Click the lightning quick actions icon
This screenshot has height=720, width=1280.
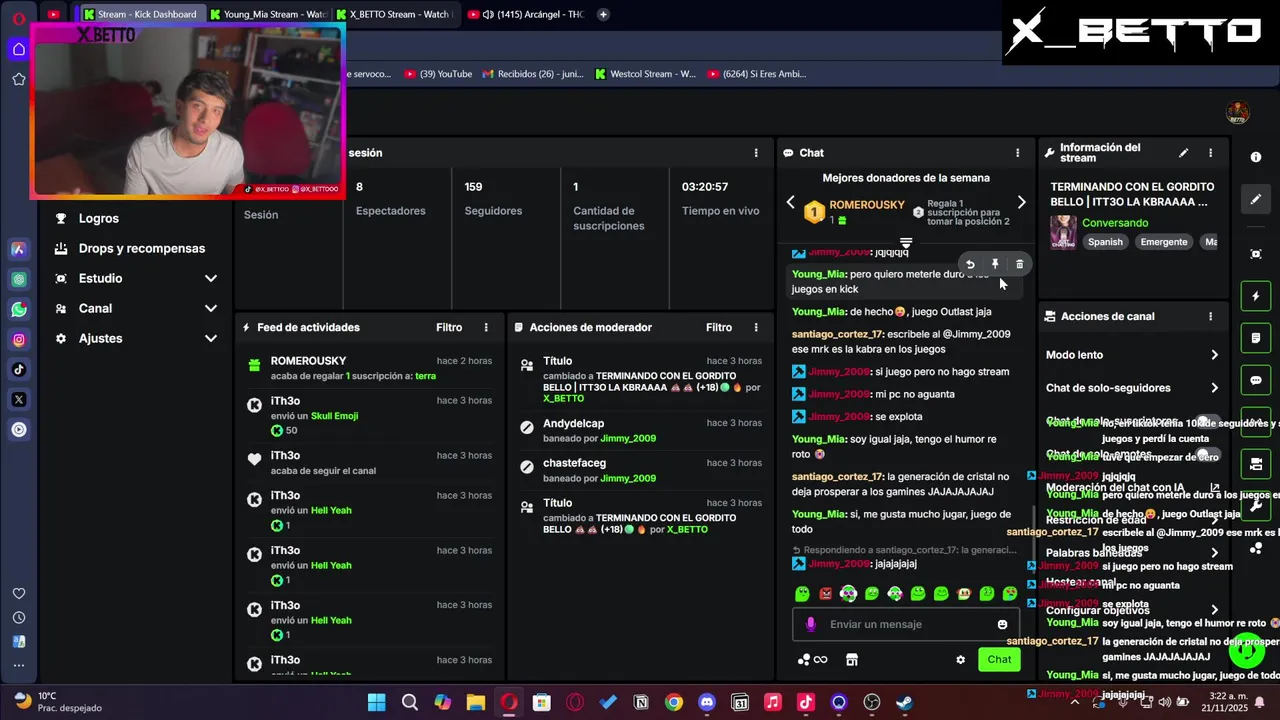pyautogui.click(x=1256, y=296)
